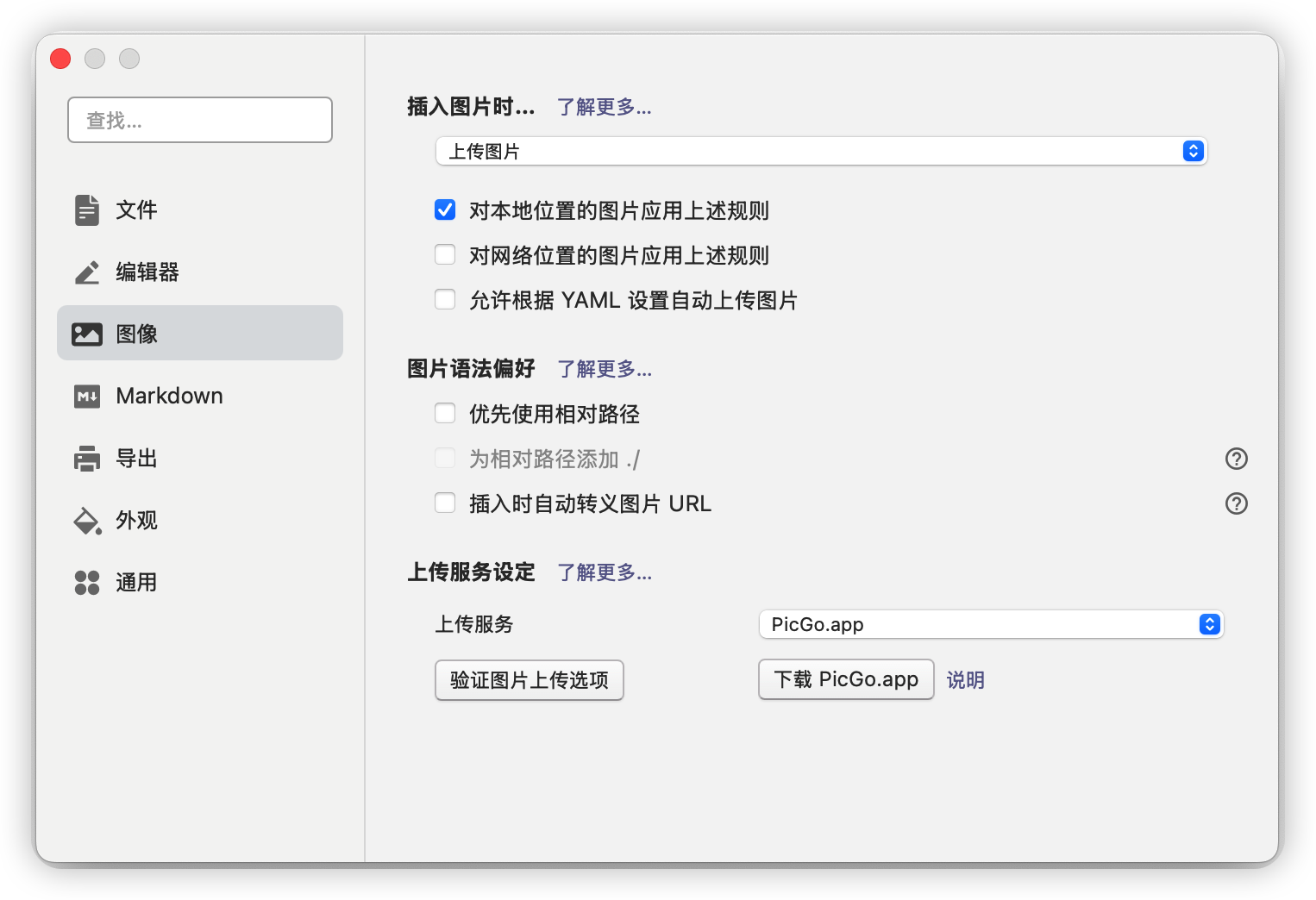The image size is (1316, 900).
Task: Switch to the 编辑器 section
Action: coord(200,272)
